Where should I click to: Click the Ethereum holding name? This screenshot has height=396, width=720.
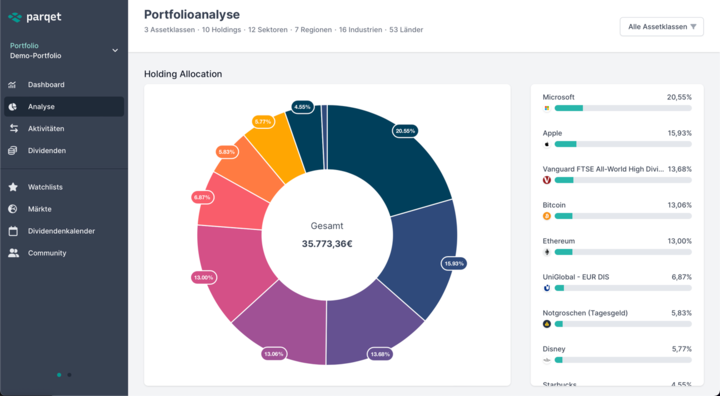click(559, 241)
